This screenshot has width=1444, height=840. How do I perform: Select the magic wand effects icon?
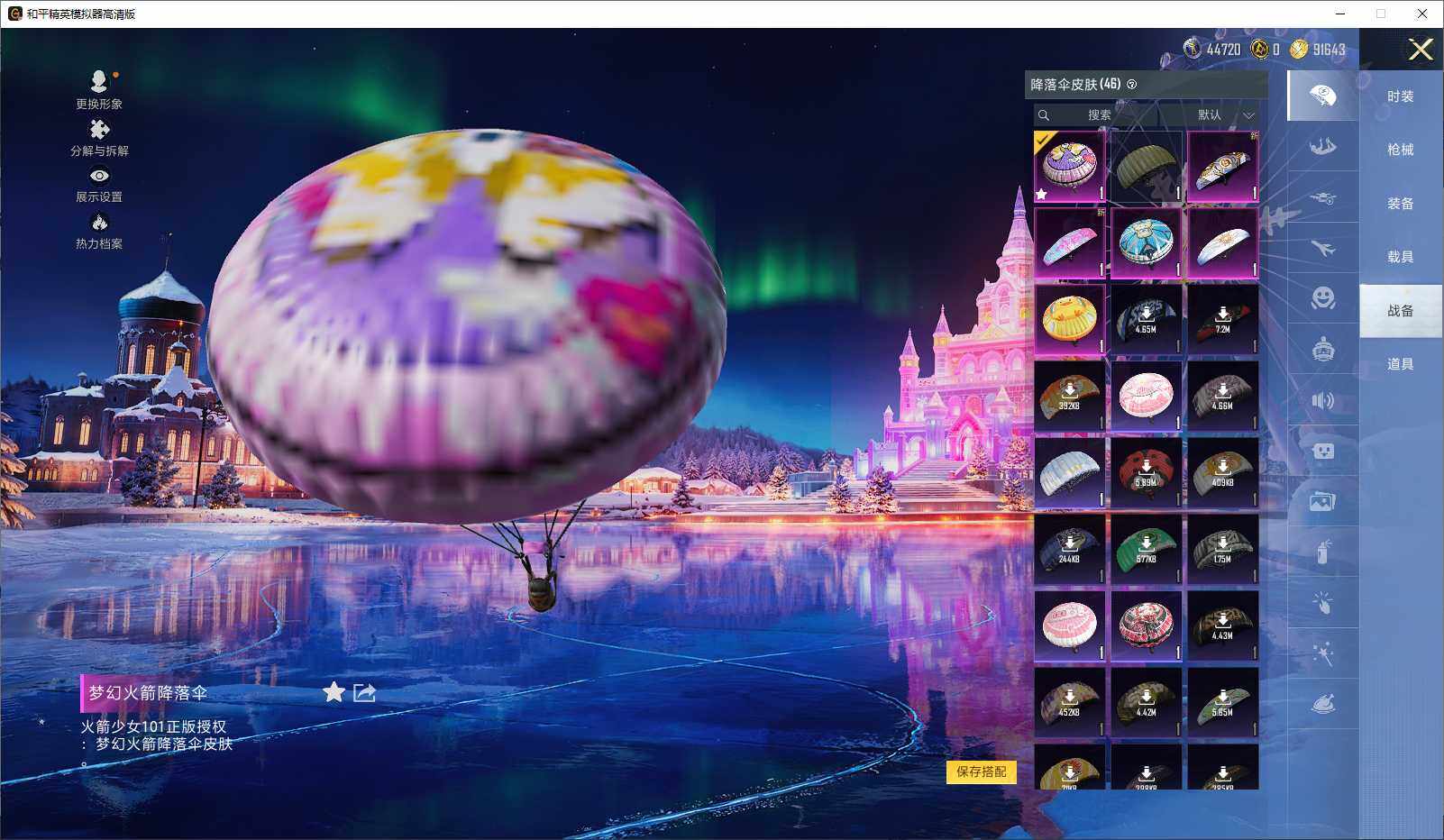[x=1322, y=653]
